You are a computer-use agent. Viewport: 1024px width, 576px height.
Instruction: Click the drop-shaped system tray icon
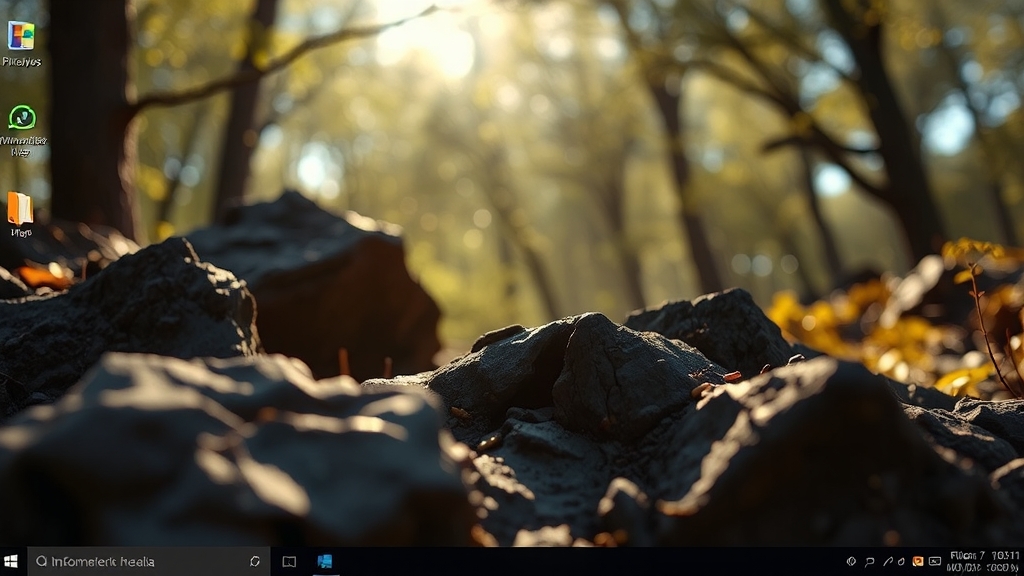pos(901,561)
